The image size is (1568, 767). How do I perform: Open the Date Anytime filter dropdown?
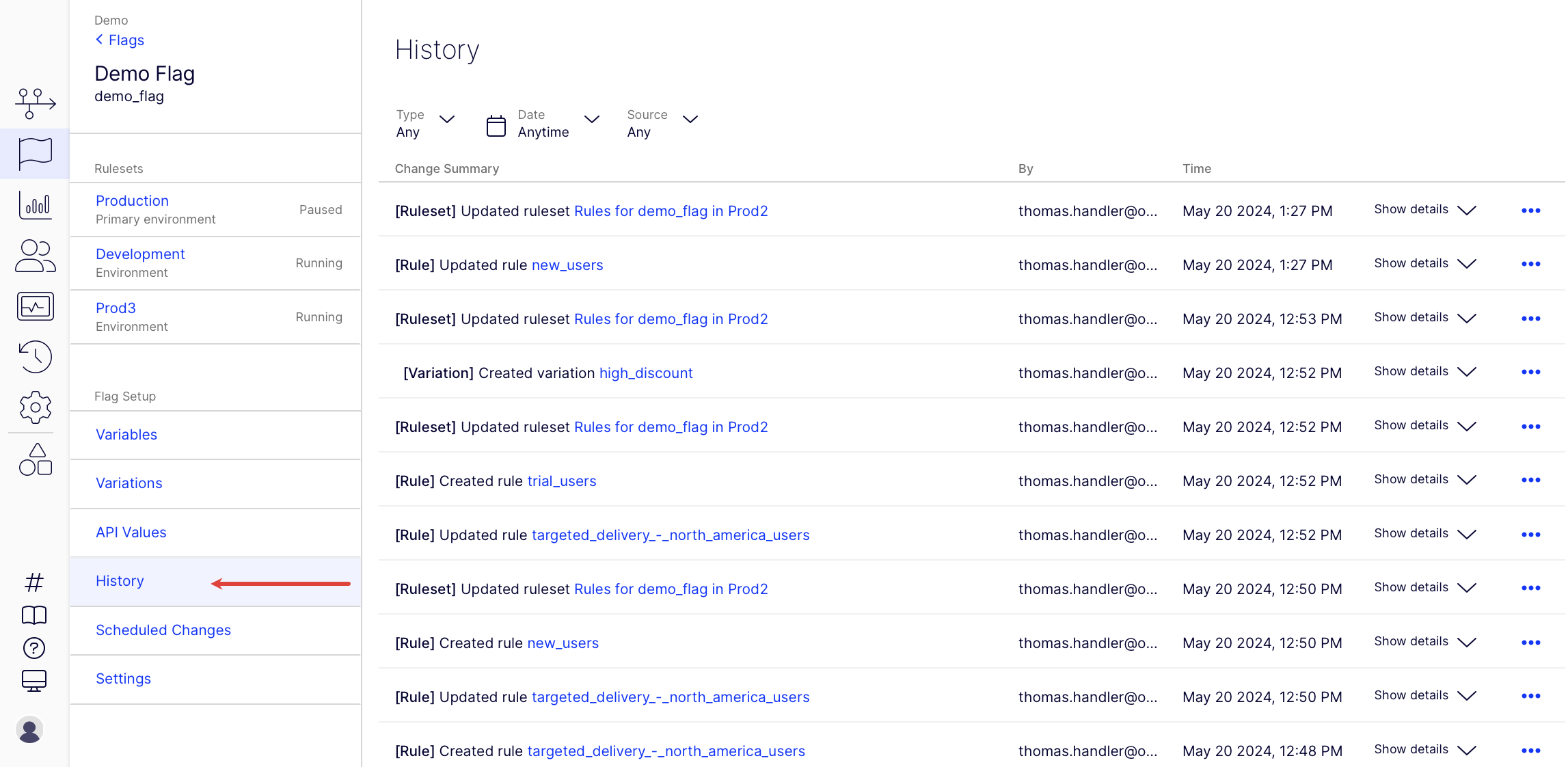543,124
